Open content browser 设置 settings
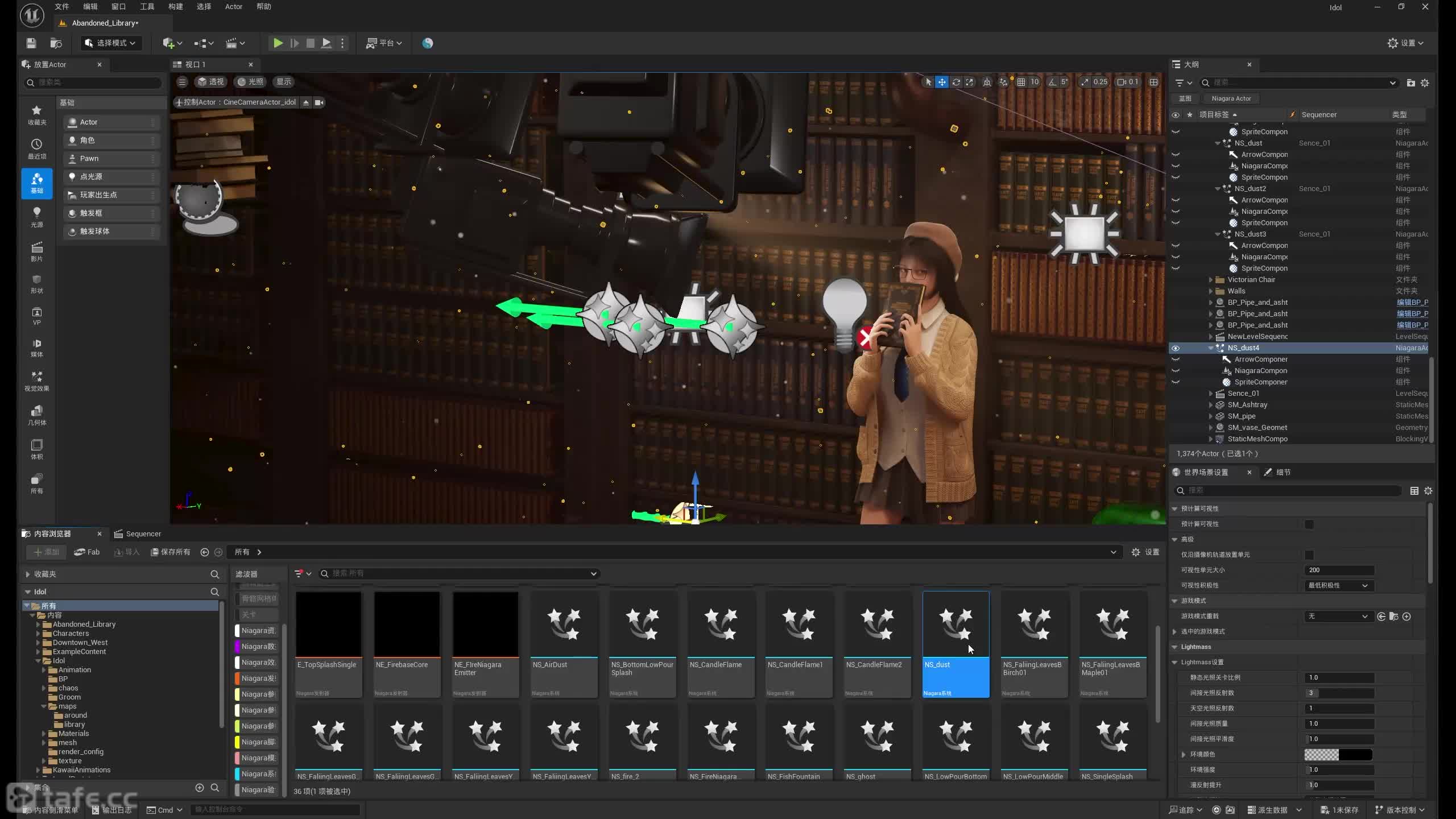 click(1145, 552)
